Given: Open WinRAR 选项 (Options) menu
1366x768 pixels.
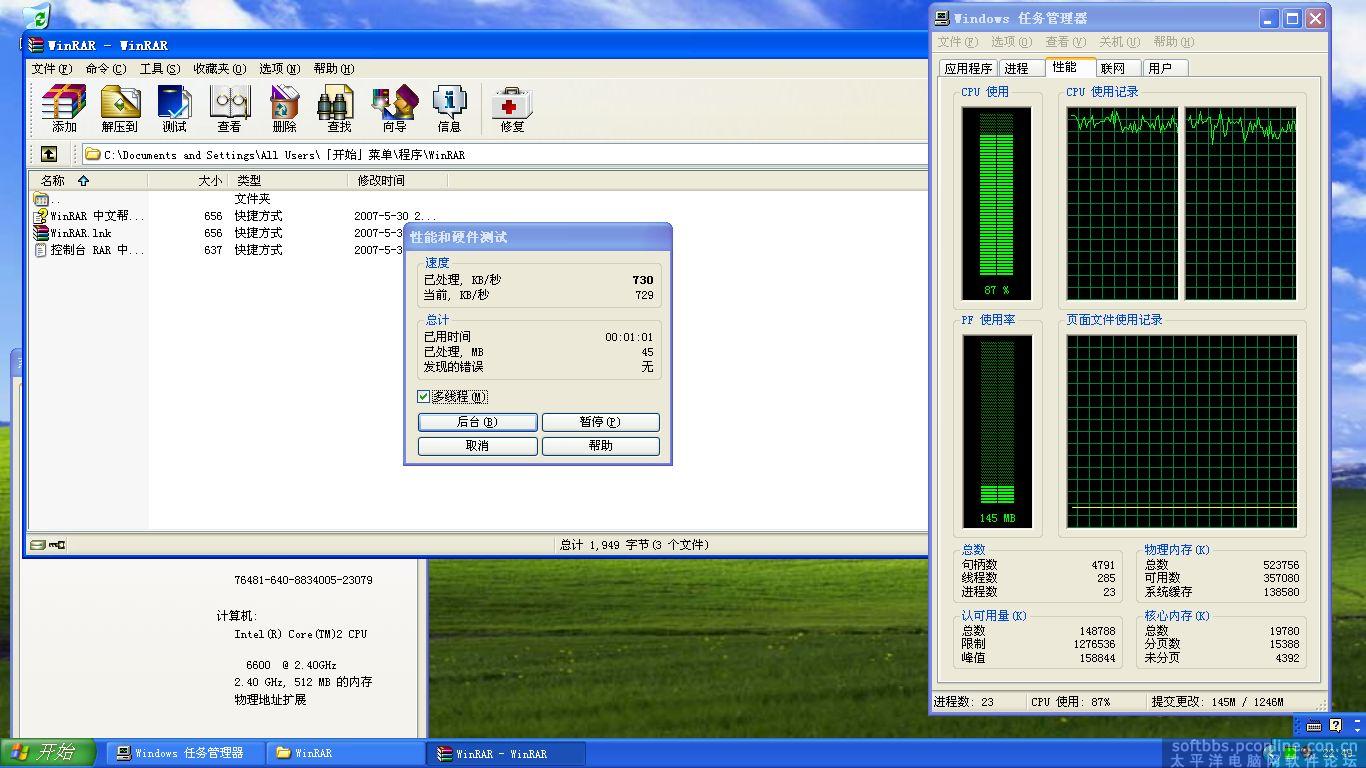Looking at the screenshot, I should [279, 69].
